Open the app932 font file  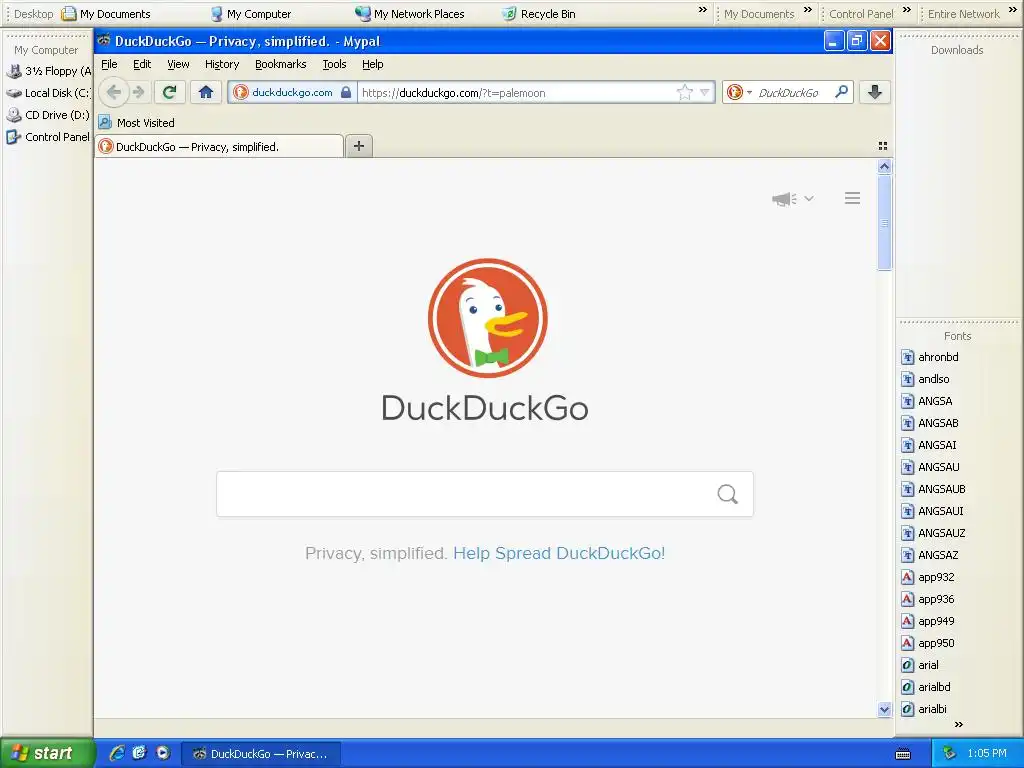pyautogui.click(x=928, y=577)
